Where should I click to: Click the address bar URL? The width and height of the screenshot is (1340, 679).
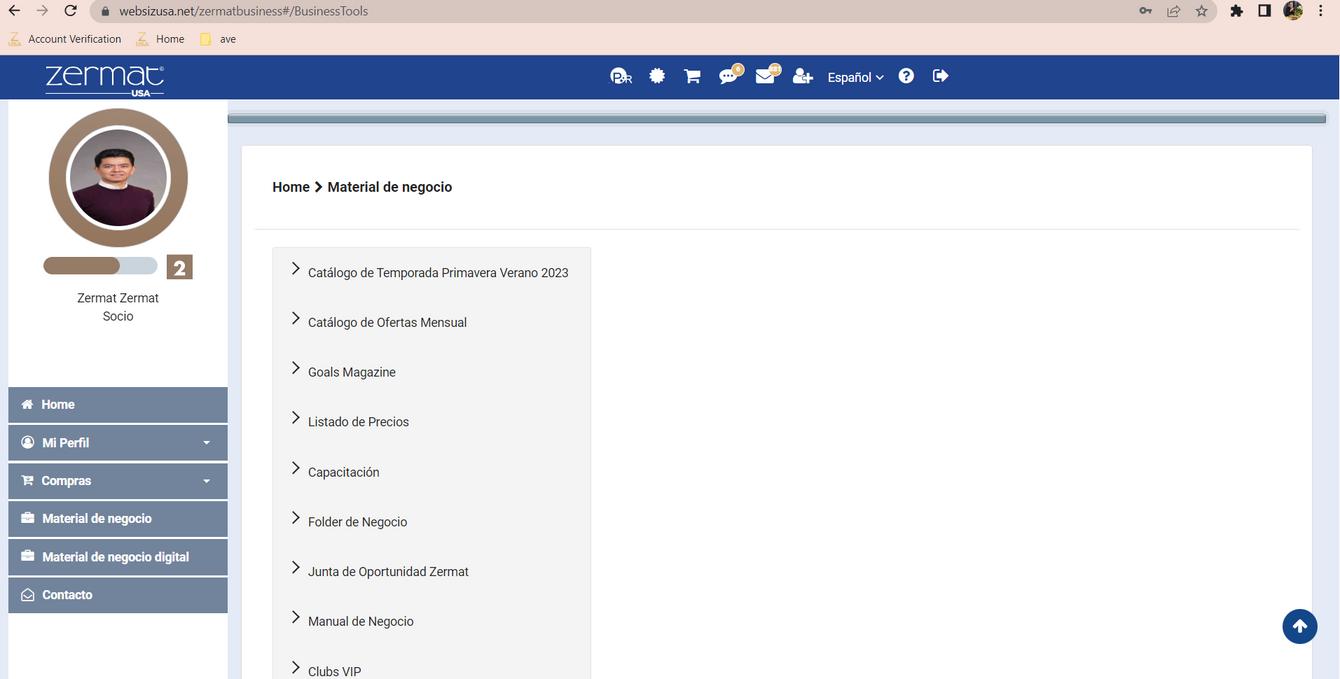(x=243, y=11)
